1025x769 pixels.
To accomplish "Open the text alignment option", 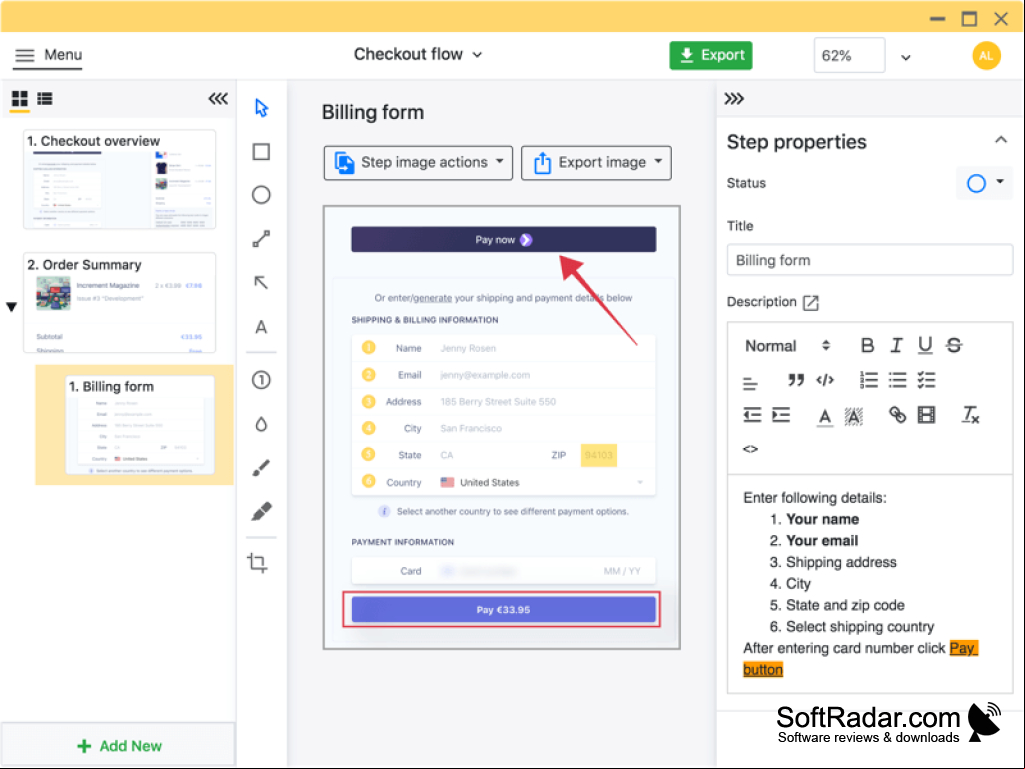I will (x=750, y=383).
